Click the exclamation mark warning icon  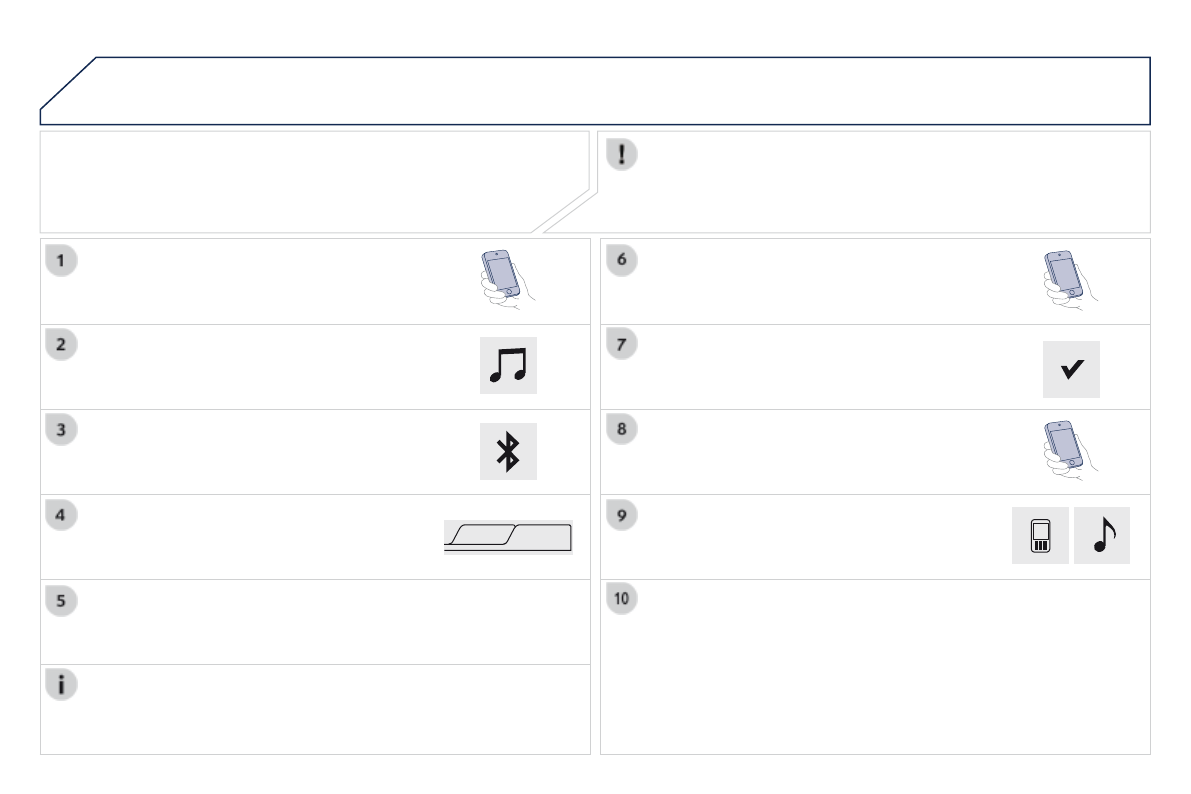(x=623, y=156)
